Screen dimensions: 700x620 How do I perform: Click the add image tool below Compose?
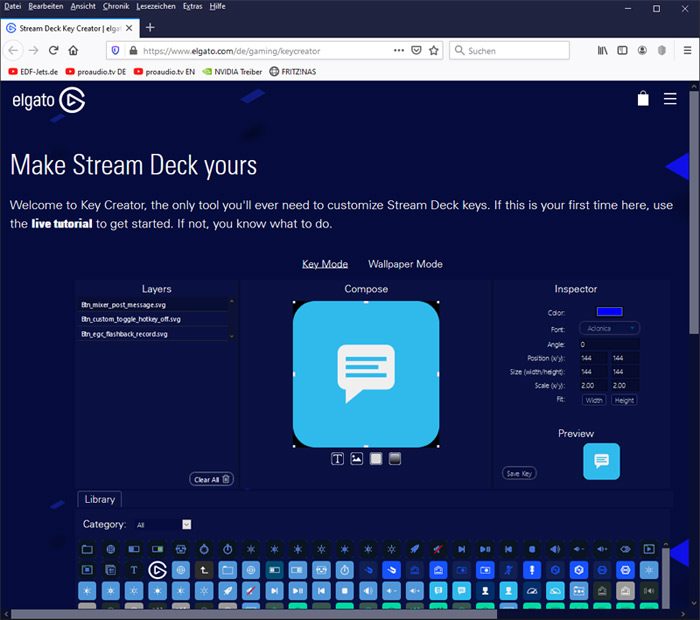point(357,459)
